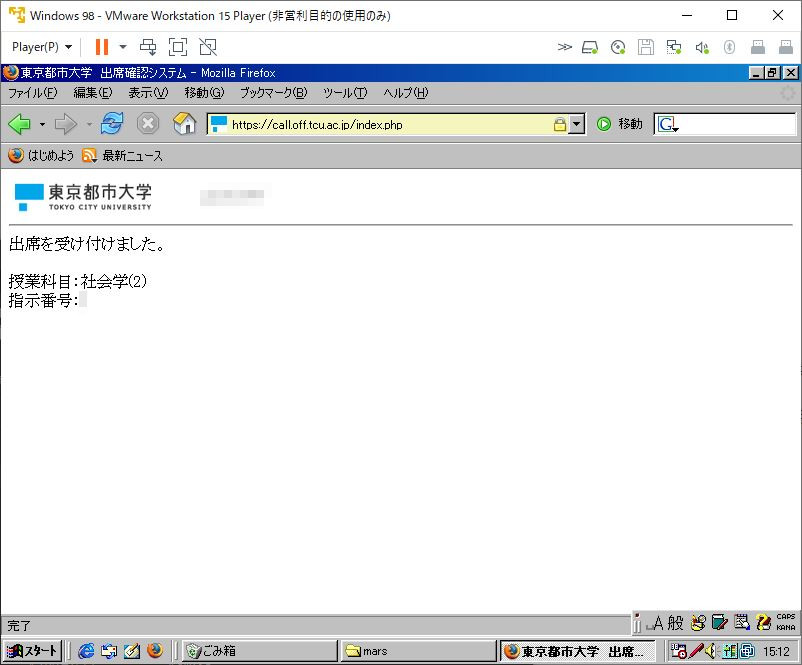Click the 東京都市大学 出席 taskbar button

pyautogui.click(x=577, y=651)
